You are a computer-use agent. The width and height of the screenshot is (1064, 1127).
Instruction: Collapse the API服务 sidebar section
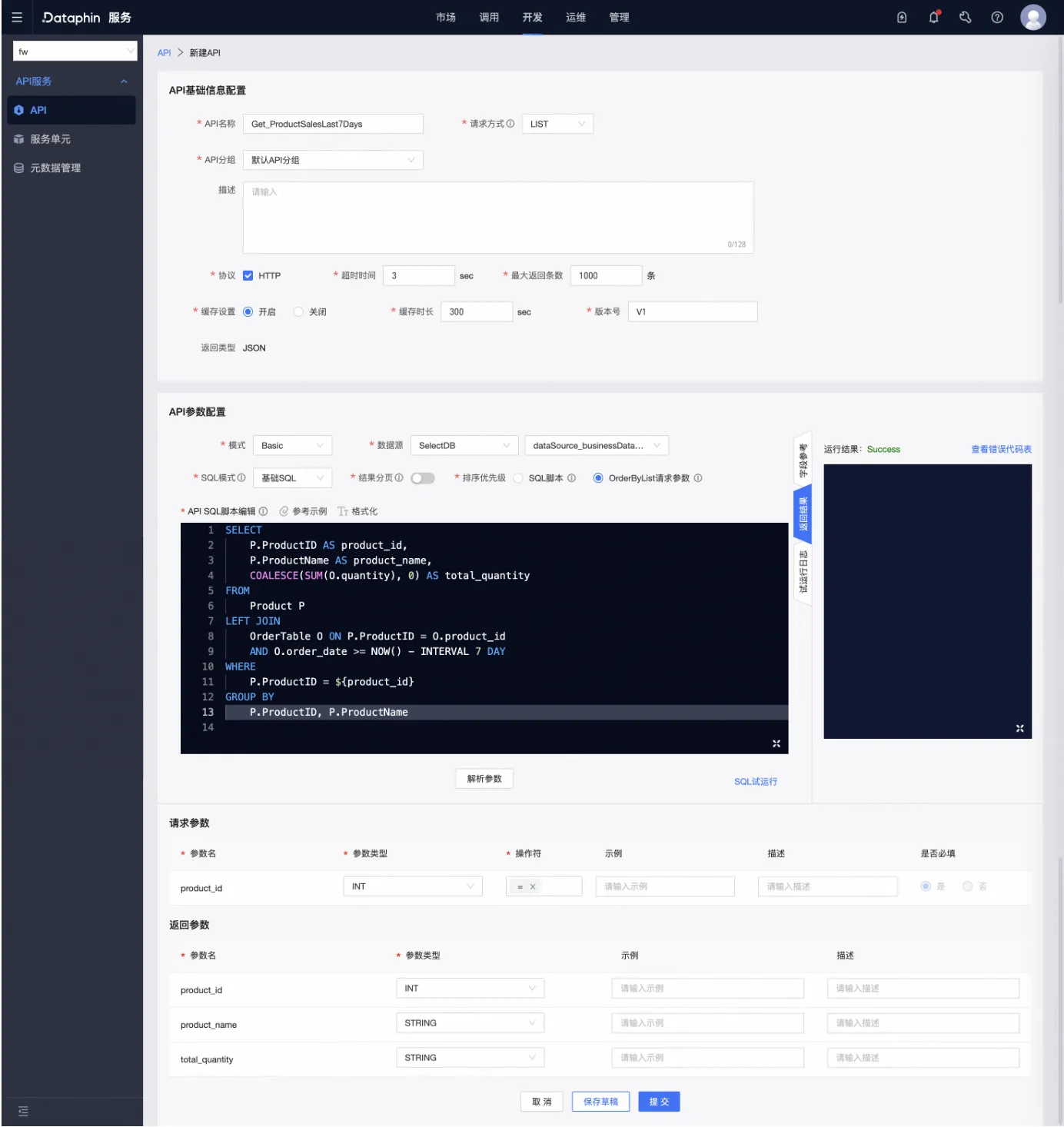[x=124, y=81]
